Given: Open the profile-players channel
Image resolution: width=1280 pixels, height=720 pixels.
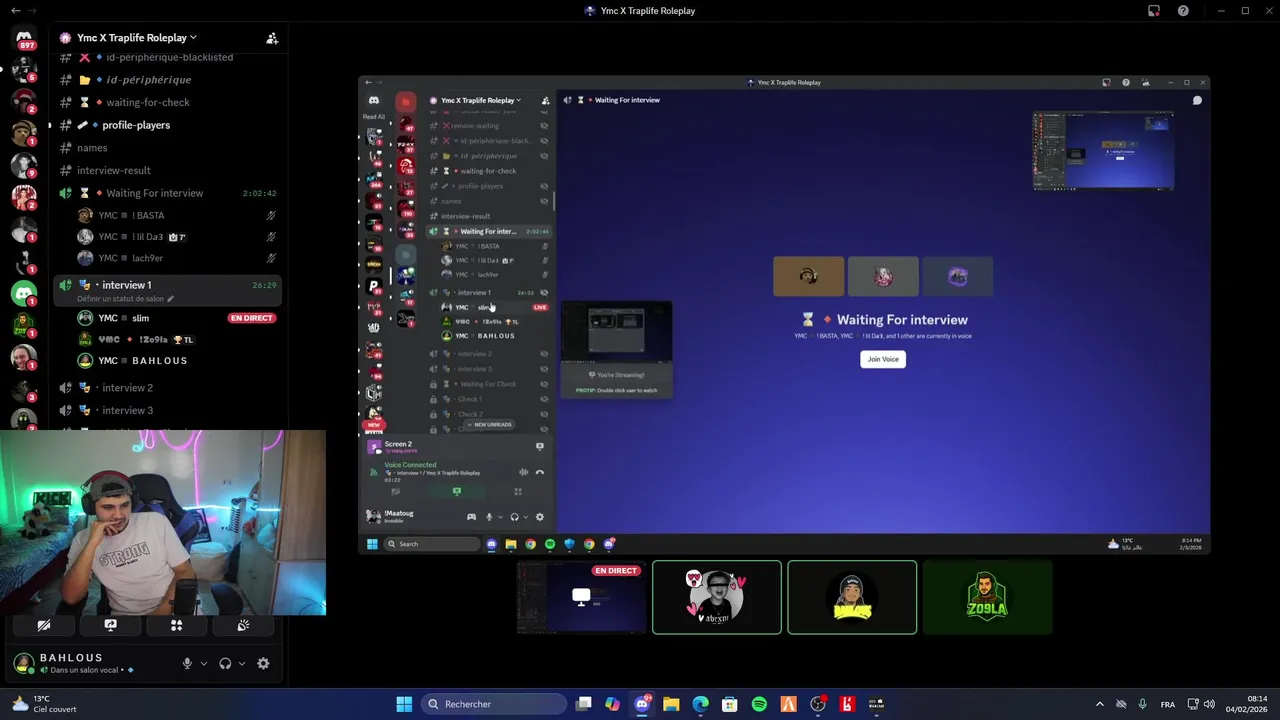Looking at the screenshot, I should [x=166, y=125].
